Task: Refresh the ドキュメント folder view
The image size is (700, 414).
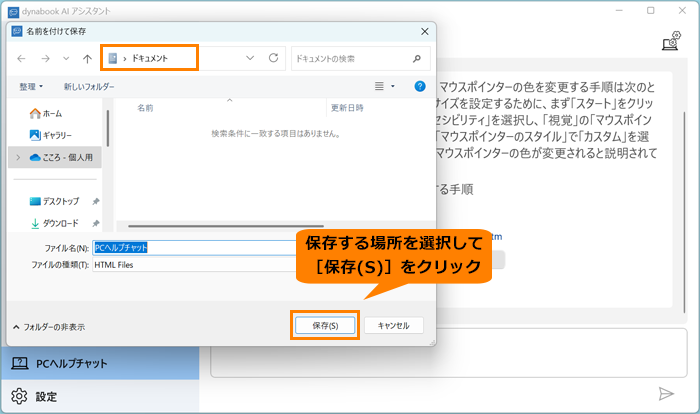Action: click(273, 58)
